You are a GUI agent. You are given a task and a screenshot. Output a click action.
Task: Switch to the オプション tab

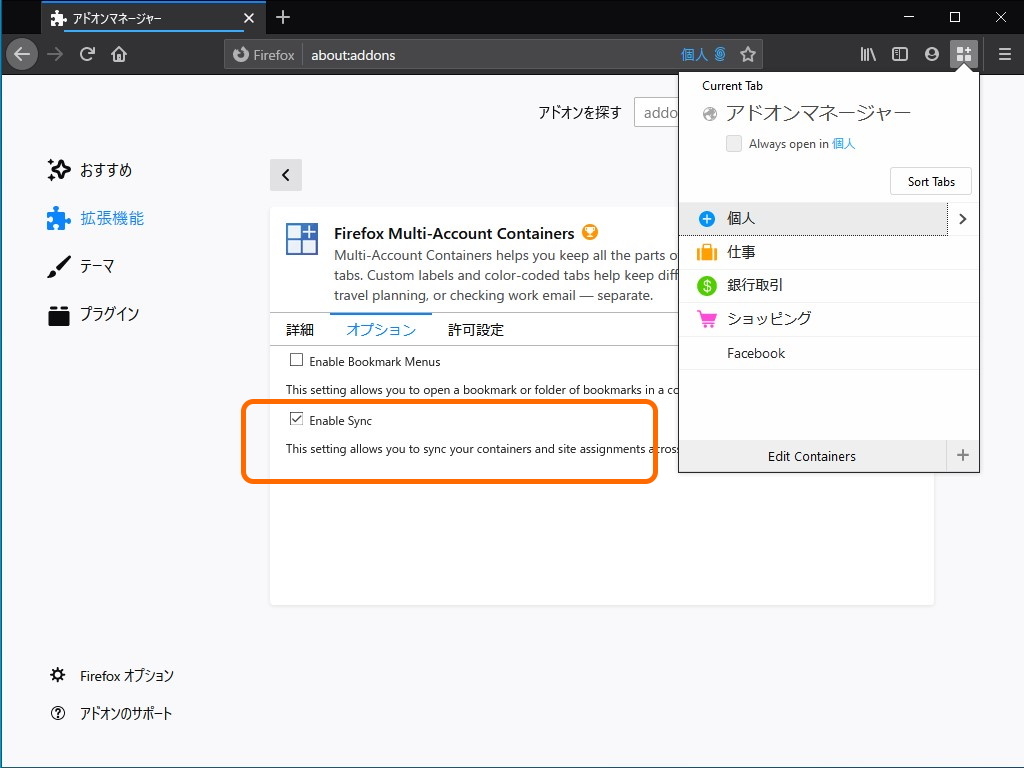pos(381,330)
